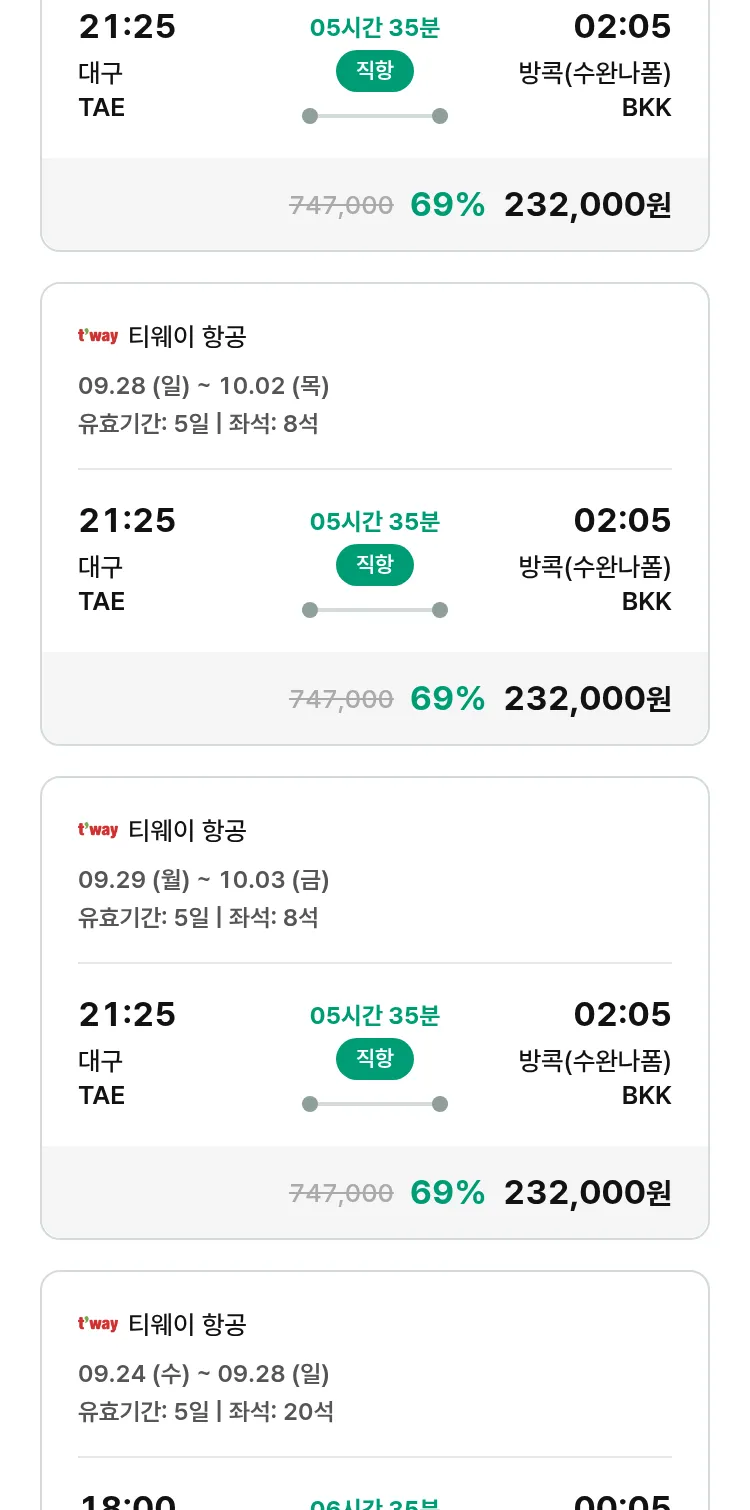Select the 232,000원 price on the topmost card
This screenshot has height=1510, width=750.
587,204
